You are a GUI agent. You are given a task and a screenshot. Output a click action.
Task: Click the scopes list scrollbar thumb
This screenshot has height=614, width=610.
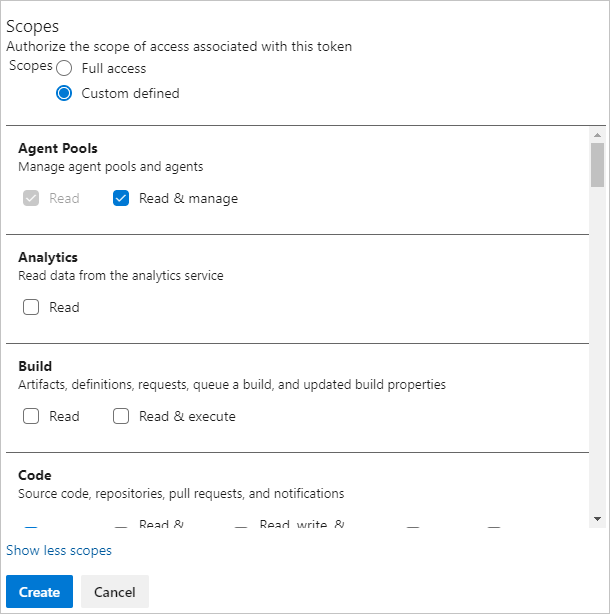pyautogui.click(x=597, y=165)
